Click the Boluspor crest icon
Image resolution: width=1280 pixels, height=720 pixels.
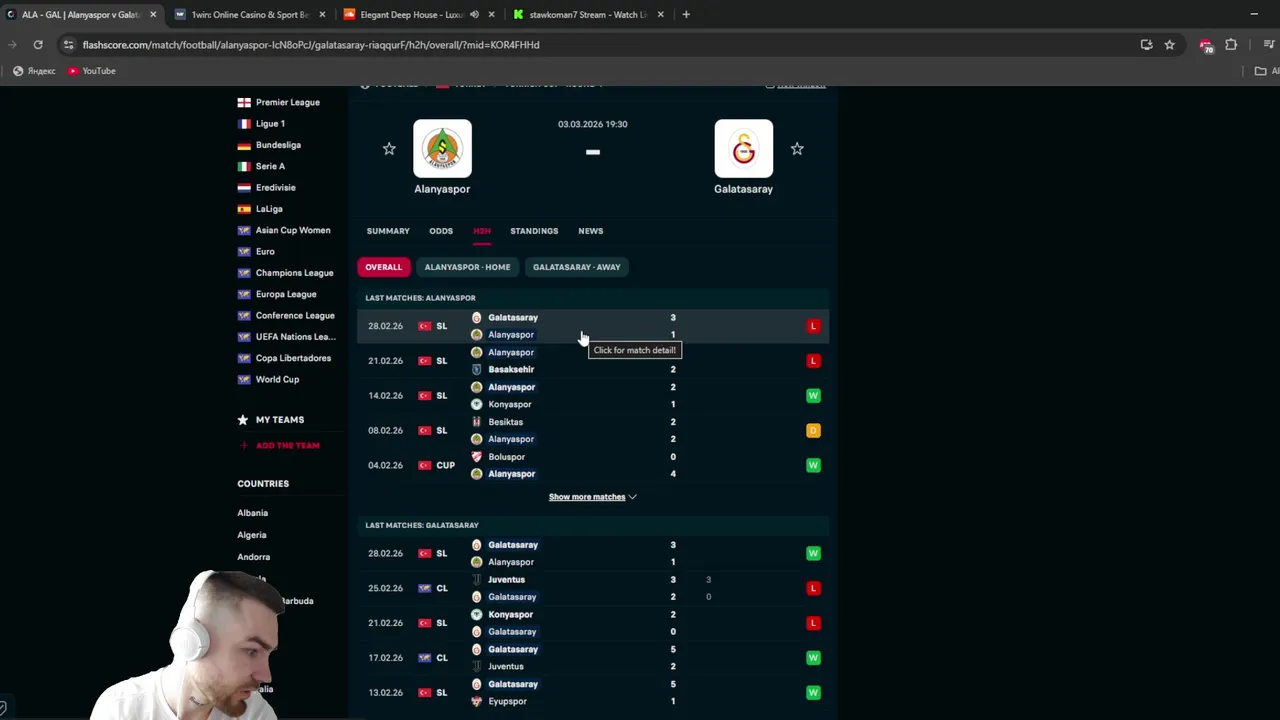pos(477,457)
